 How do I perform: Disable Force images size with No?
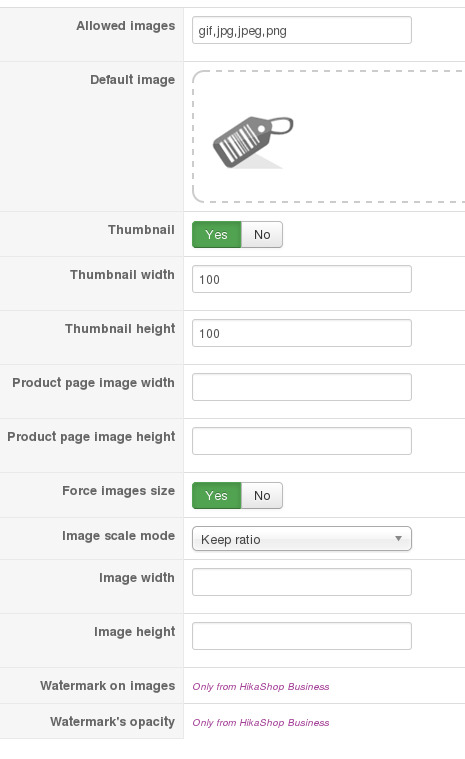coord(262,496)
